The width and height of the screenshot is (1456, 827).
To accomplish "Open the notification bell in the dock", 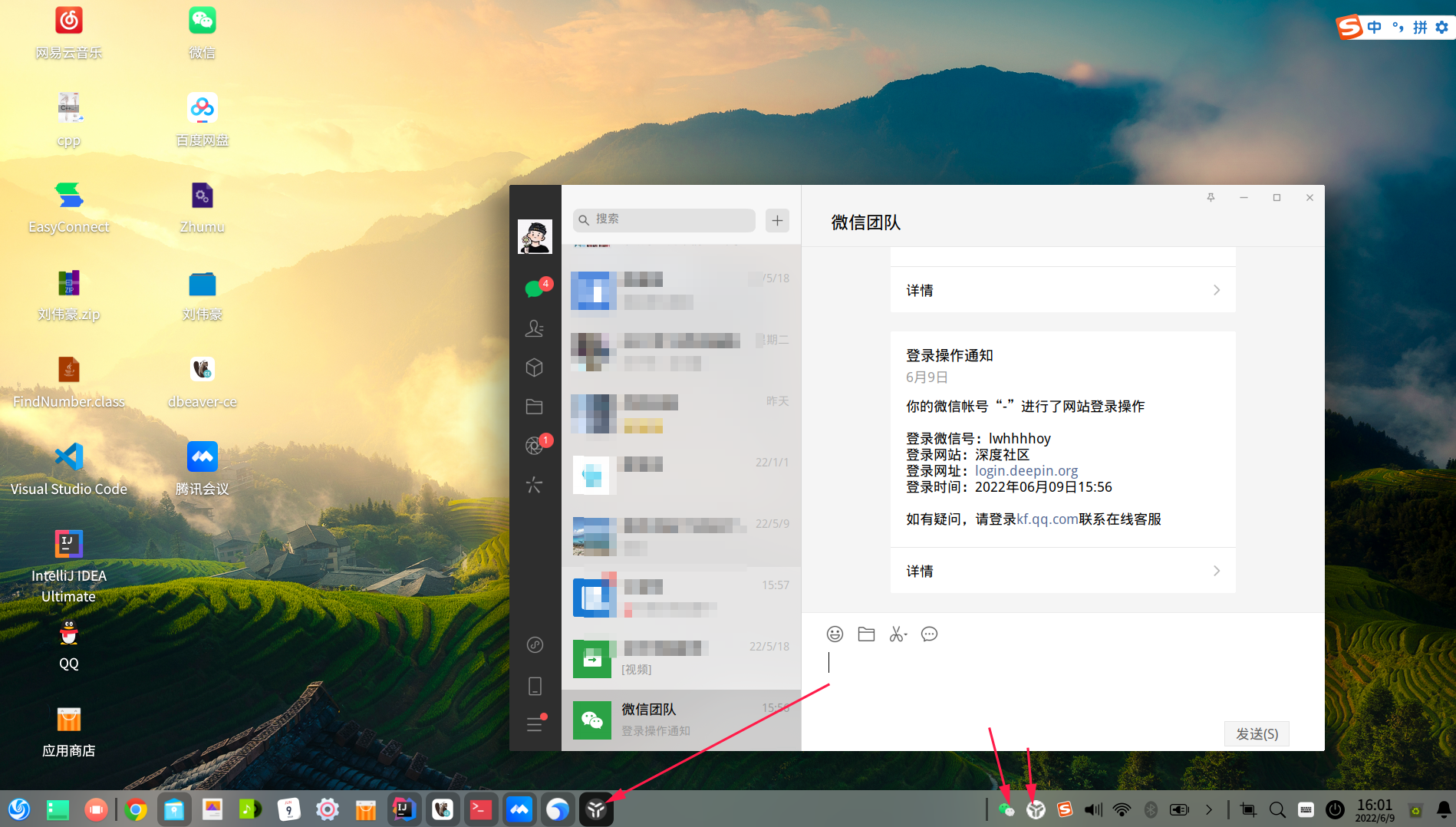I will (x=1444, y=809).
